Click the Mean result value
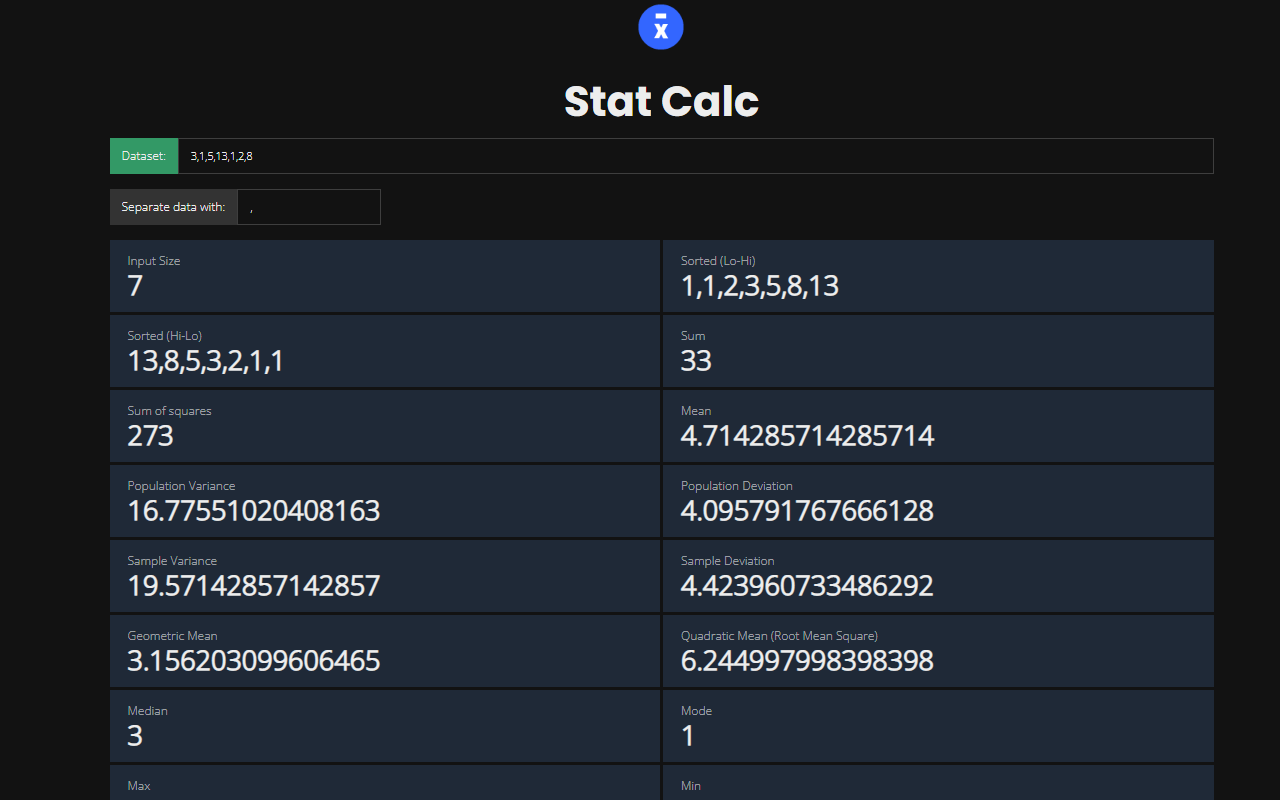 [x=807, y=436]
